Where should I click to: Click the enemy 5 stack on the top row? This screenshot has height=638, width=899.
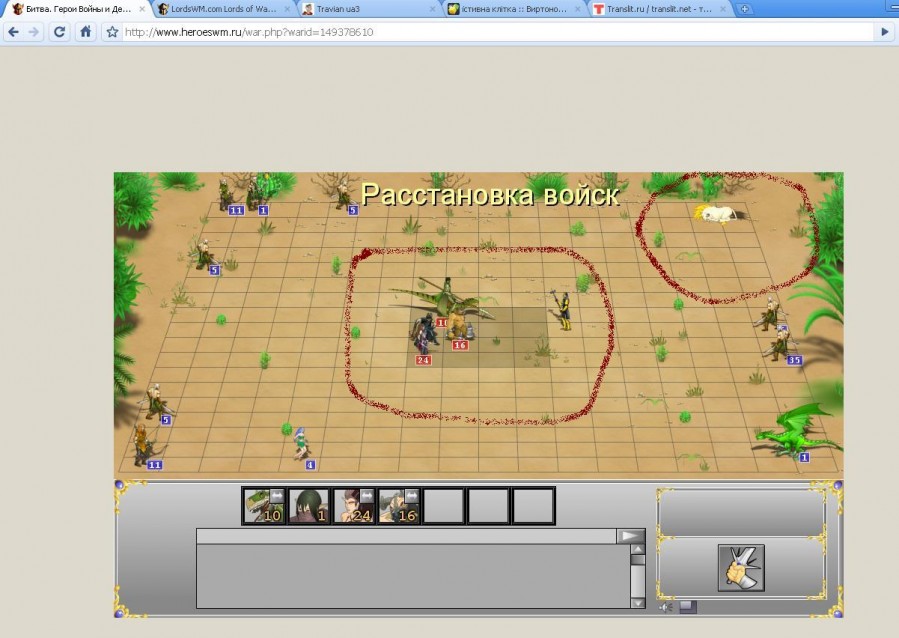tap(346, 197)
